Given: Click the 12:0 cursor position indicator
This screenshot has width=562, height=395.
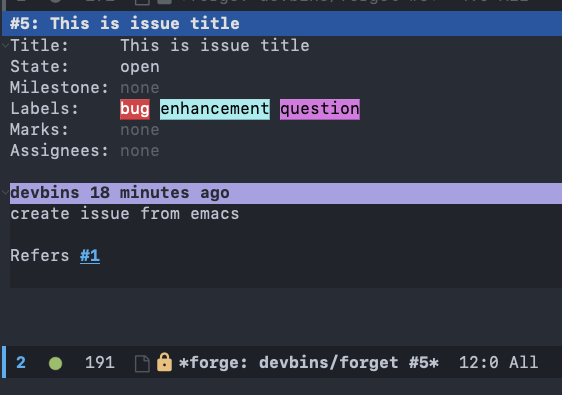Looking at the screenshot, I should [x=478, y=362].
